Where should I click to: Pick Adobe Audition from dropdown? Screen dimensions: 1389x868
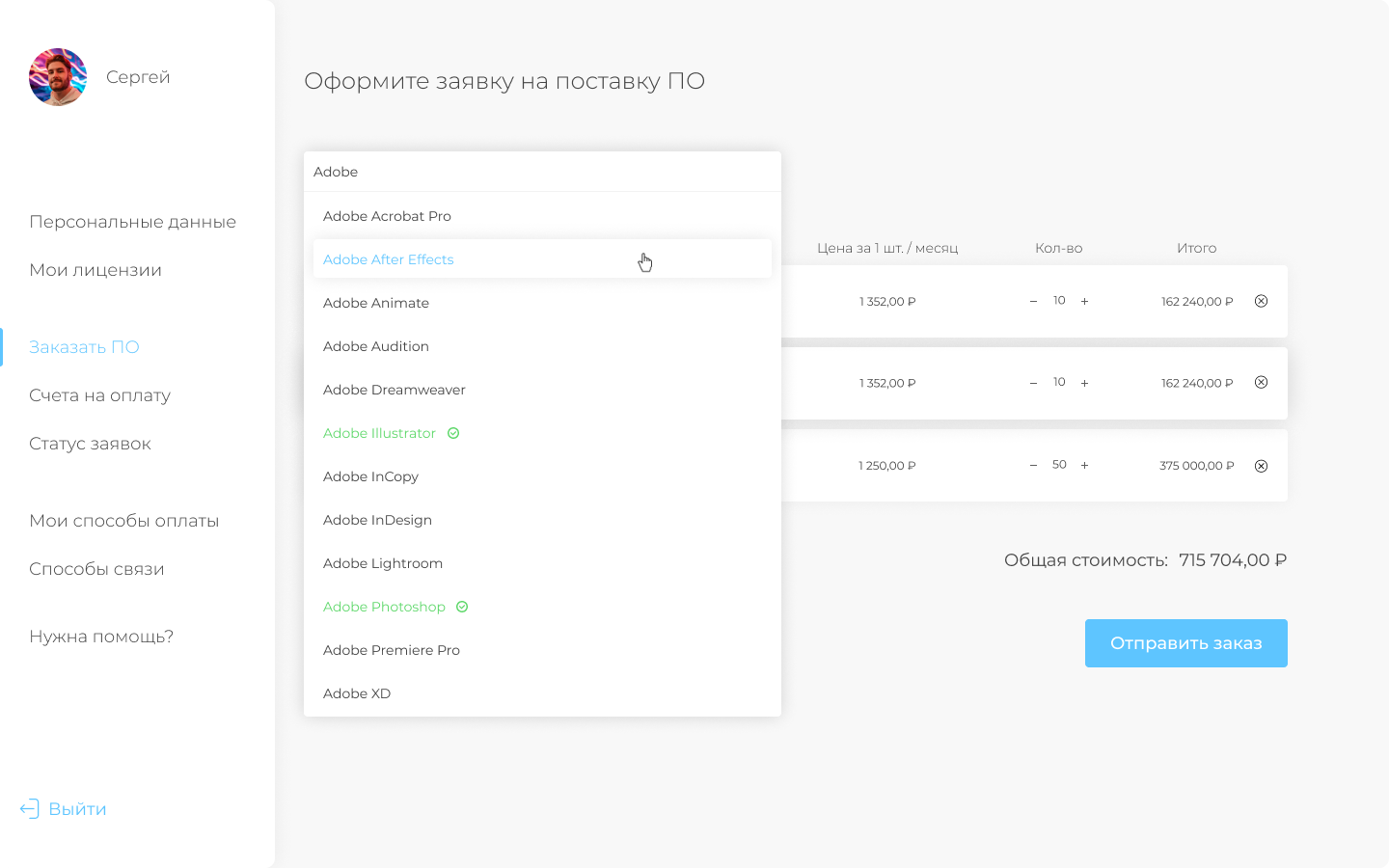click(542, 346)
